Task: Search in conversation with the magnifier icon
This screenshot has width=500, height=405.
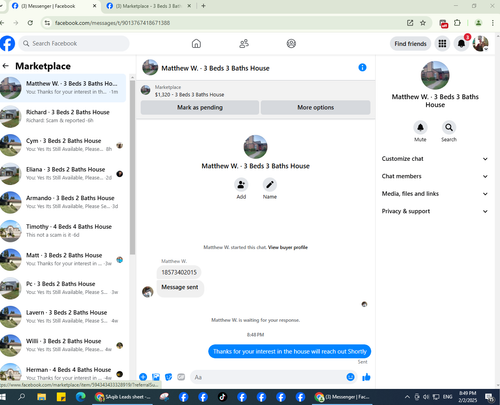Action: [449, 127]
